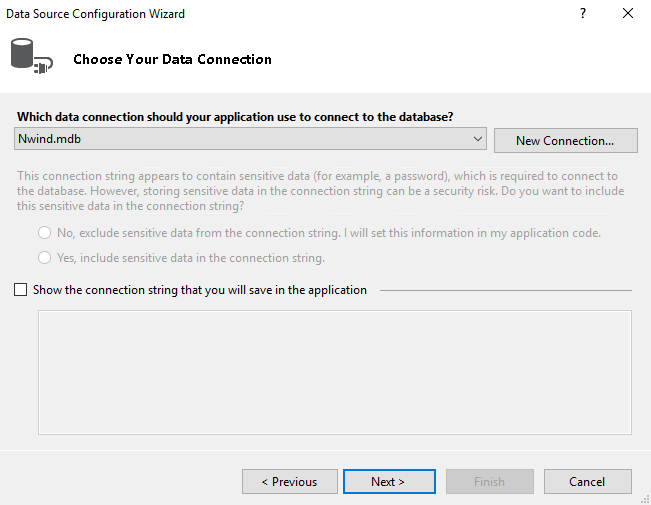
Task: Cancel the wizard
Action: click(587, 482)
